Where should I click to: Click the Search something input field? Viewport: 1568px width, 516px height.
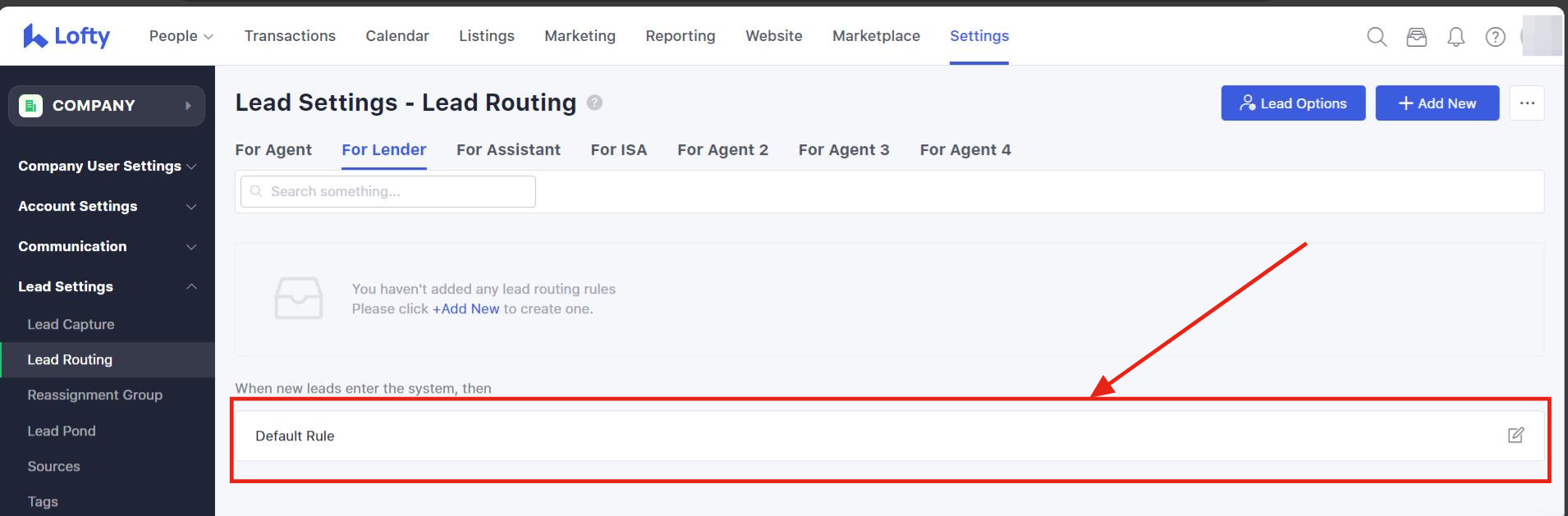tap(388, 191)
